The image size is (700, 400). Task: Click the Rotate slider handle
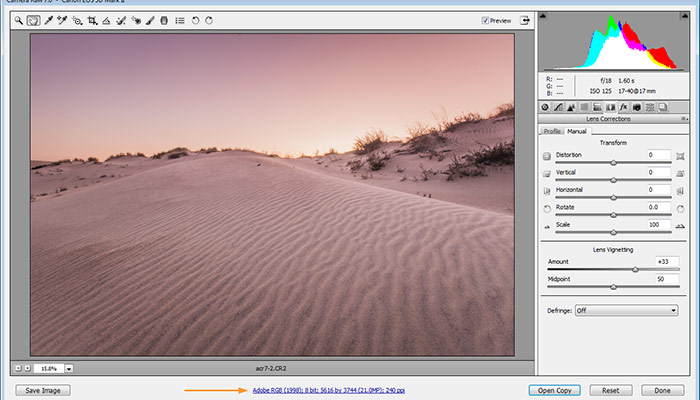[x=613, y=215]
